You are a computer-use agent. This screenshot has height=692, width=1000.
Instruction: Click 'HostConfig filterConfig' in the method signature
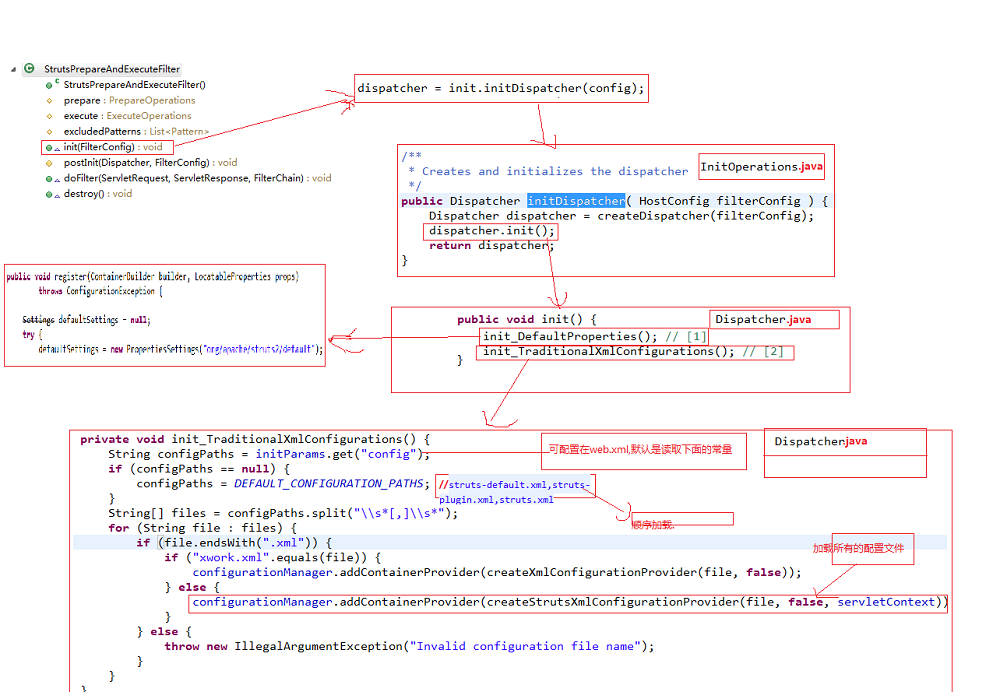(719, 200)
